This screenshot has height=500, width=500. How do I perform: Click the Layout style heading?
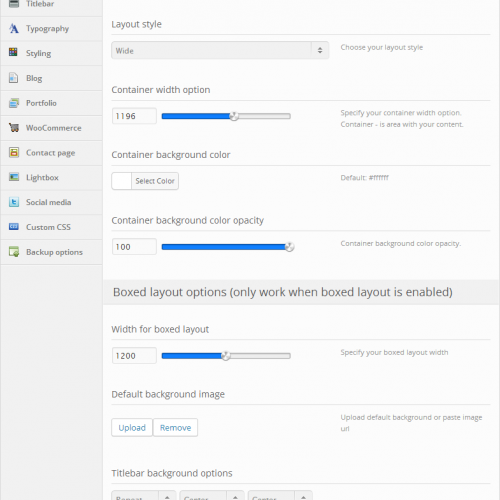(x=136, y=24)
